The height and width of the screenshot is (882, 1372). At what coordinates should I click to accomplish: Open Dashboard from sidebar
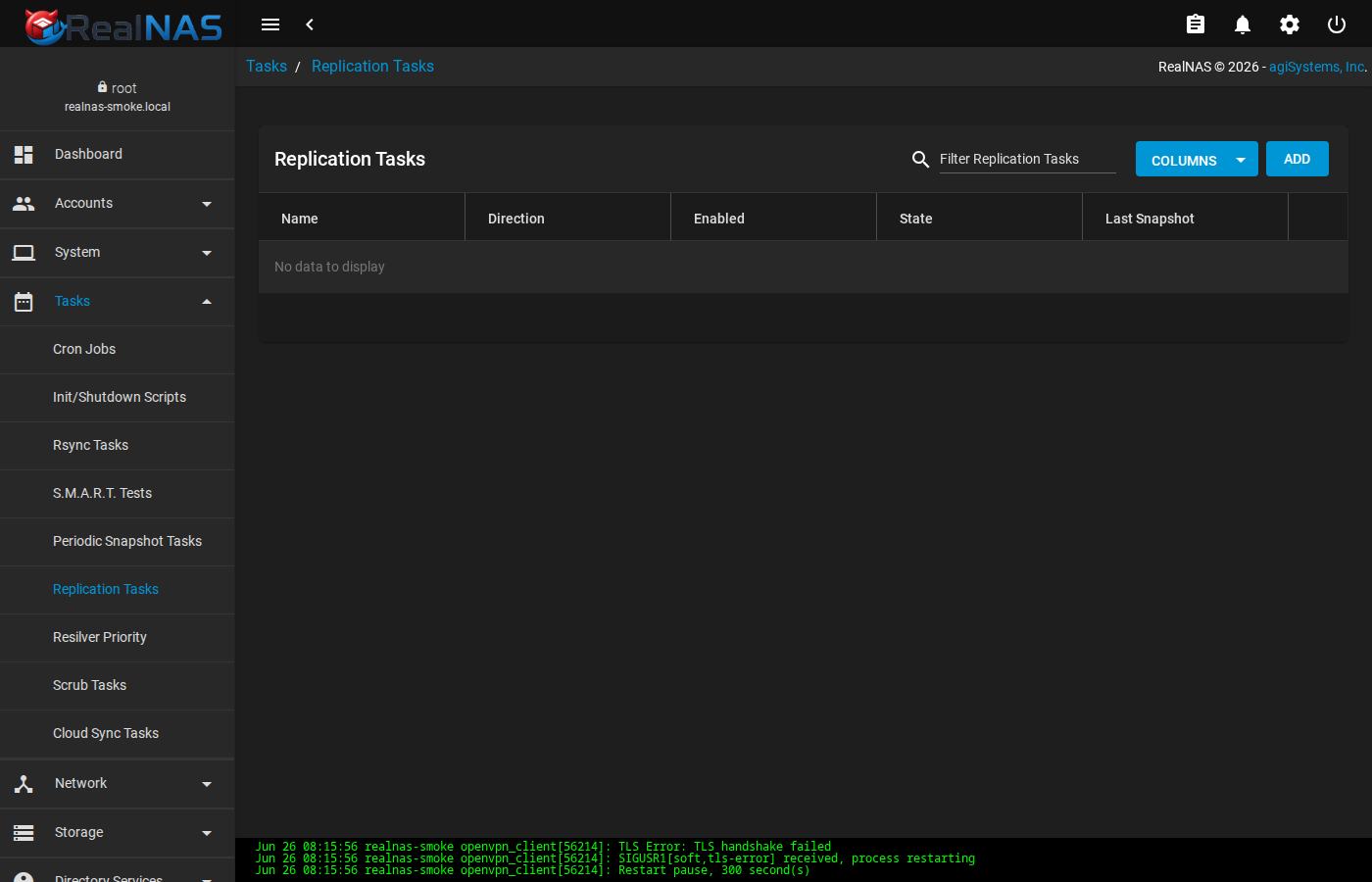118,155
